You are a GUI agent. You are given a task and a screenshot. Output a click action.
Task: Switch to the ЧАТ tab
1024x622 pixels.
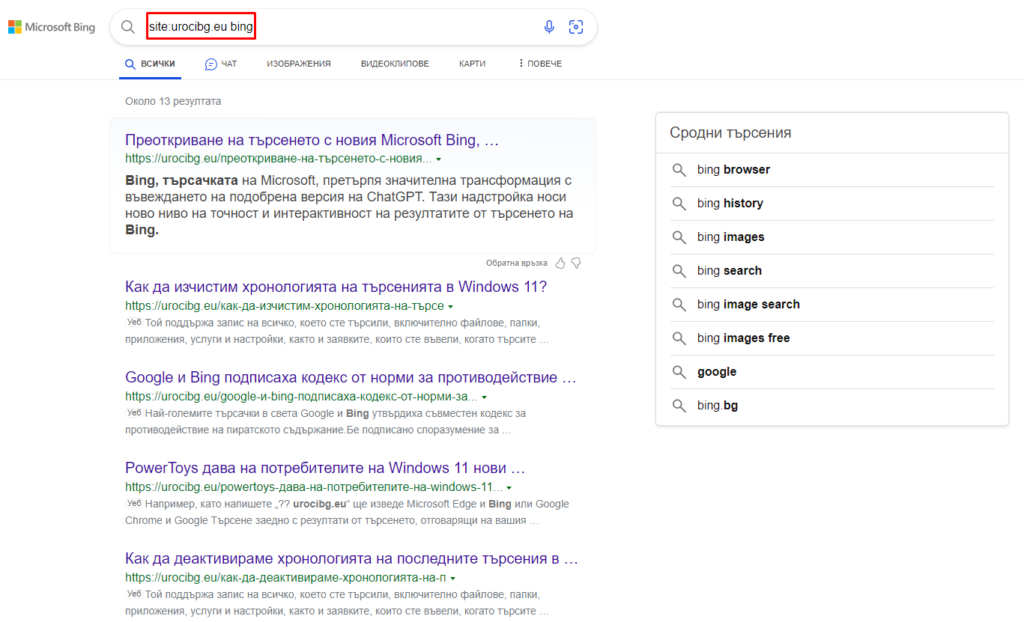click(221, 64)
